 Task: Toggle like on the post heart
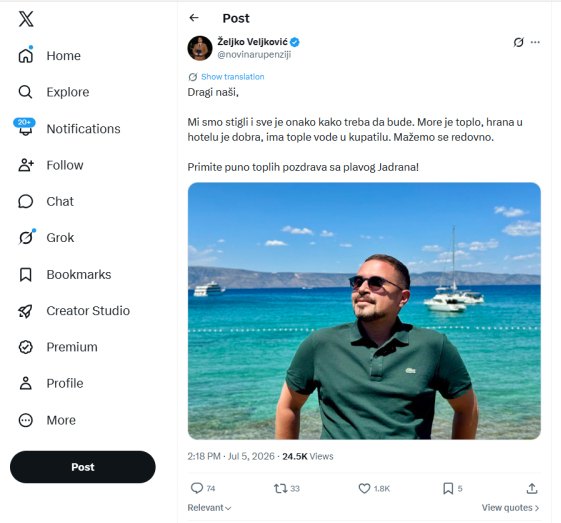click(x=364, y=488)
